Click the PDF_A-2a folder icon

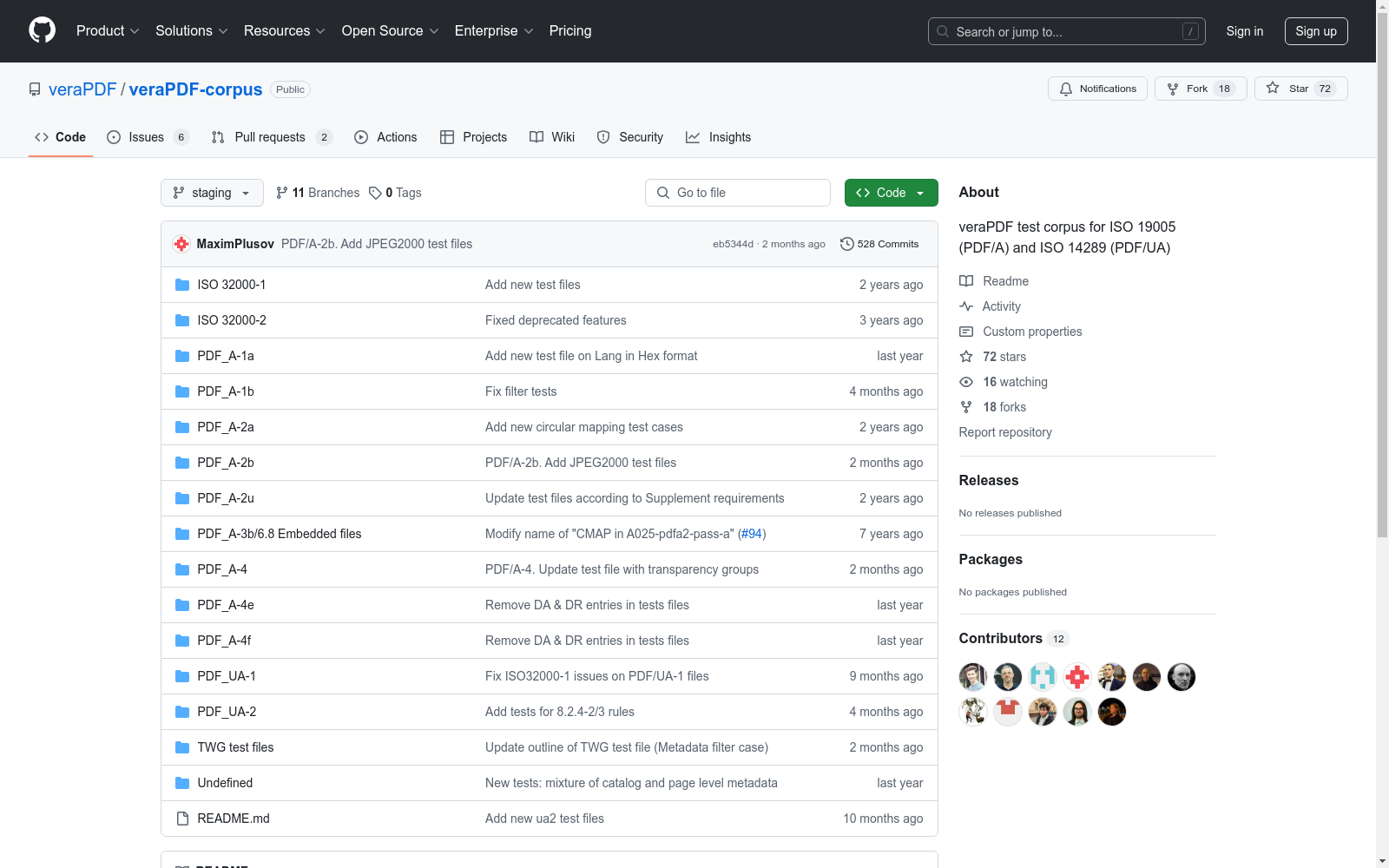[x=182, y=427]
